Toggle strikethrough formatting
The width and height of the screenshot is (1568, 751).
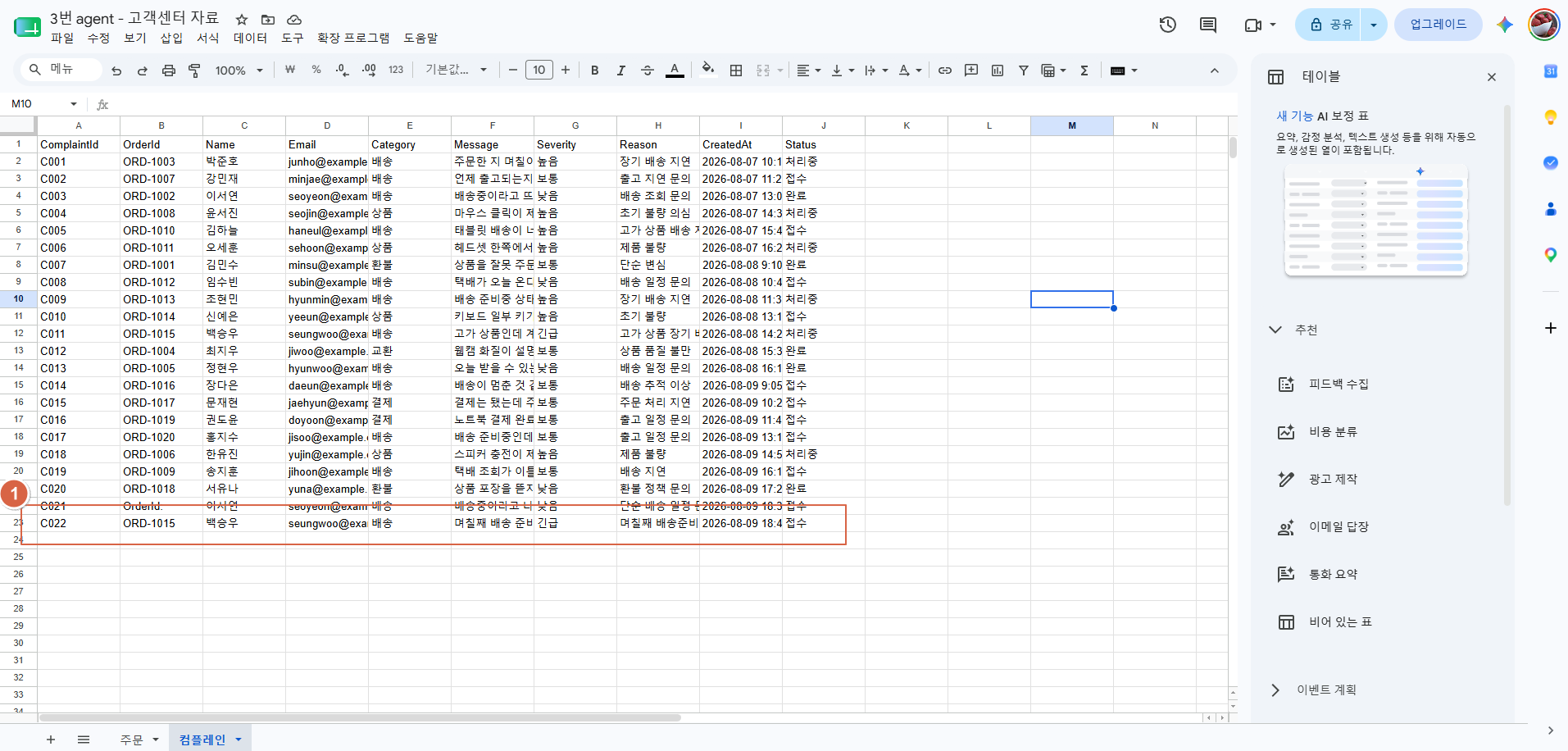[x=648, y=71]
